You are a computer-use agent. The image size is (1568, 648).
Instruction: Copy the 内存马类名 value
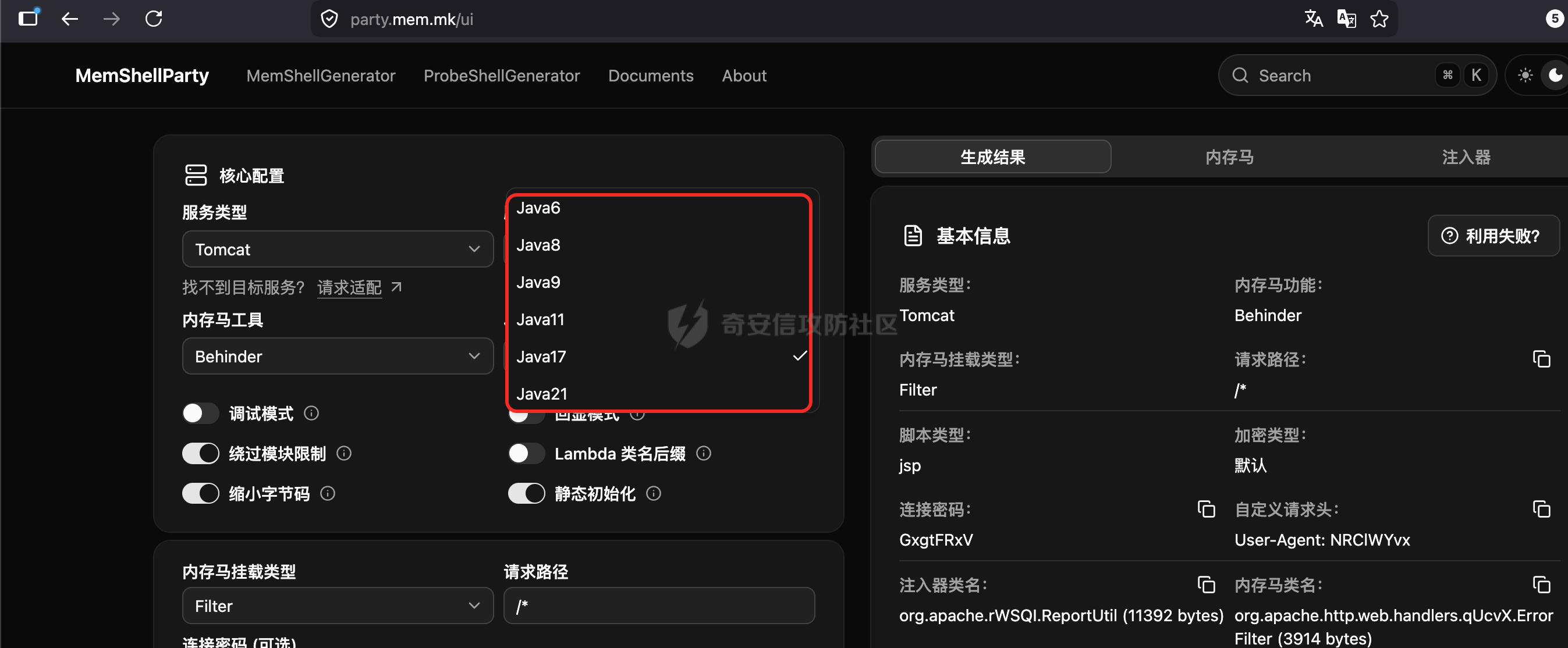(1541, 584)
